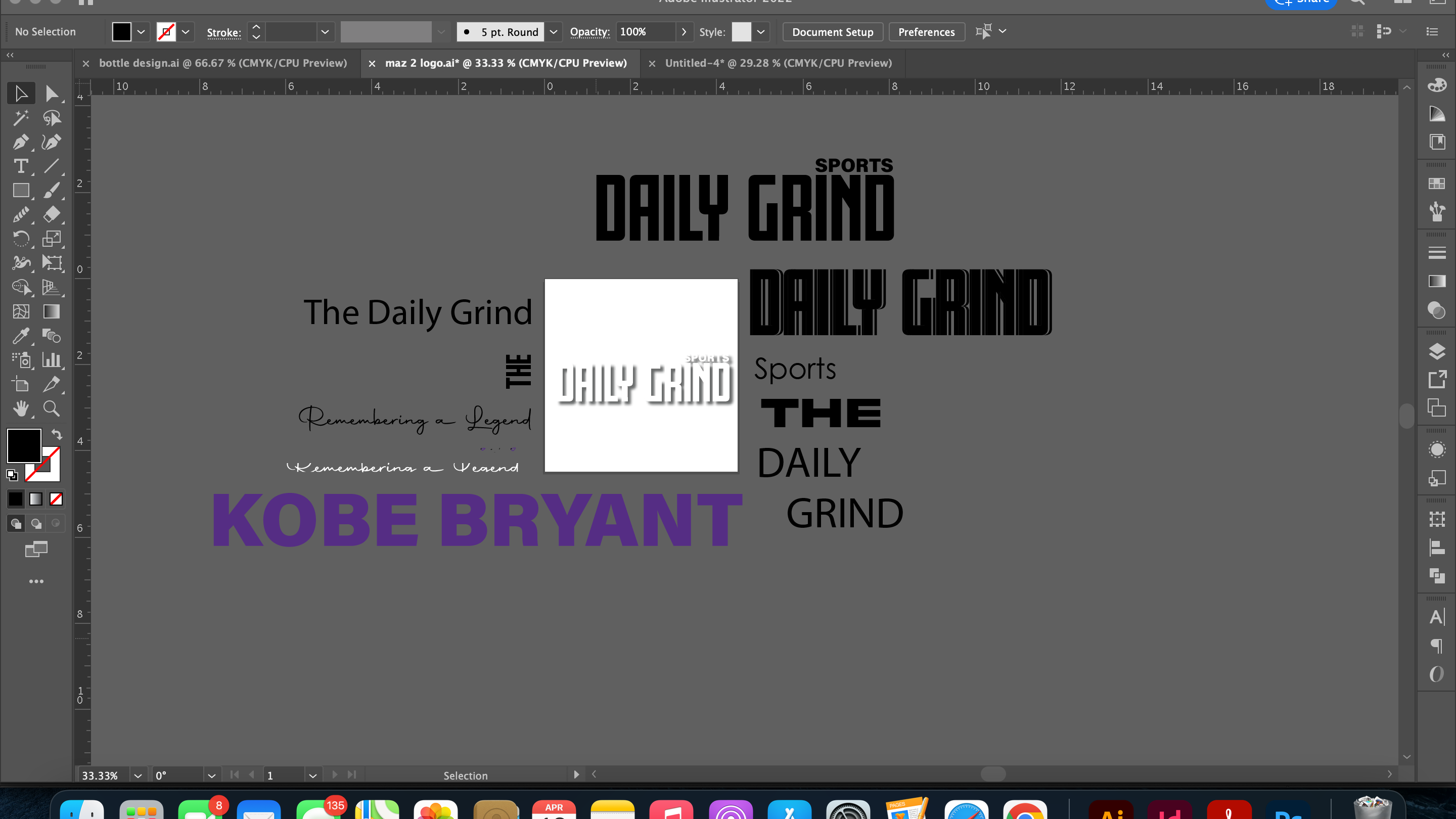Activate the Free Transform tool
Screen dimensions: 1456x819
tap(52, 263)
